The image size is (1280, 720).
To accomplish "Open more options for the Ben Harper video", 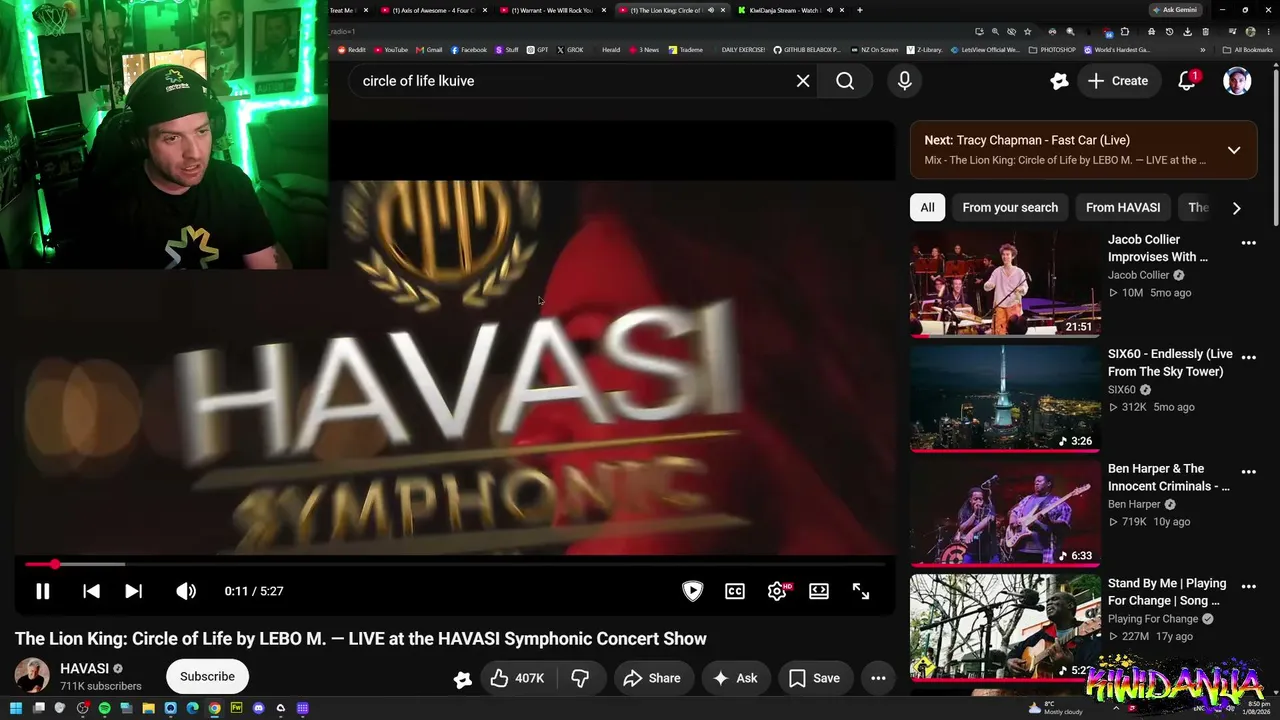I will pyautogui.click(x=1248, y=472).
